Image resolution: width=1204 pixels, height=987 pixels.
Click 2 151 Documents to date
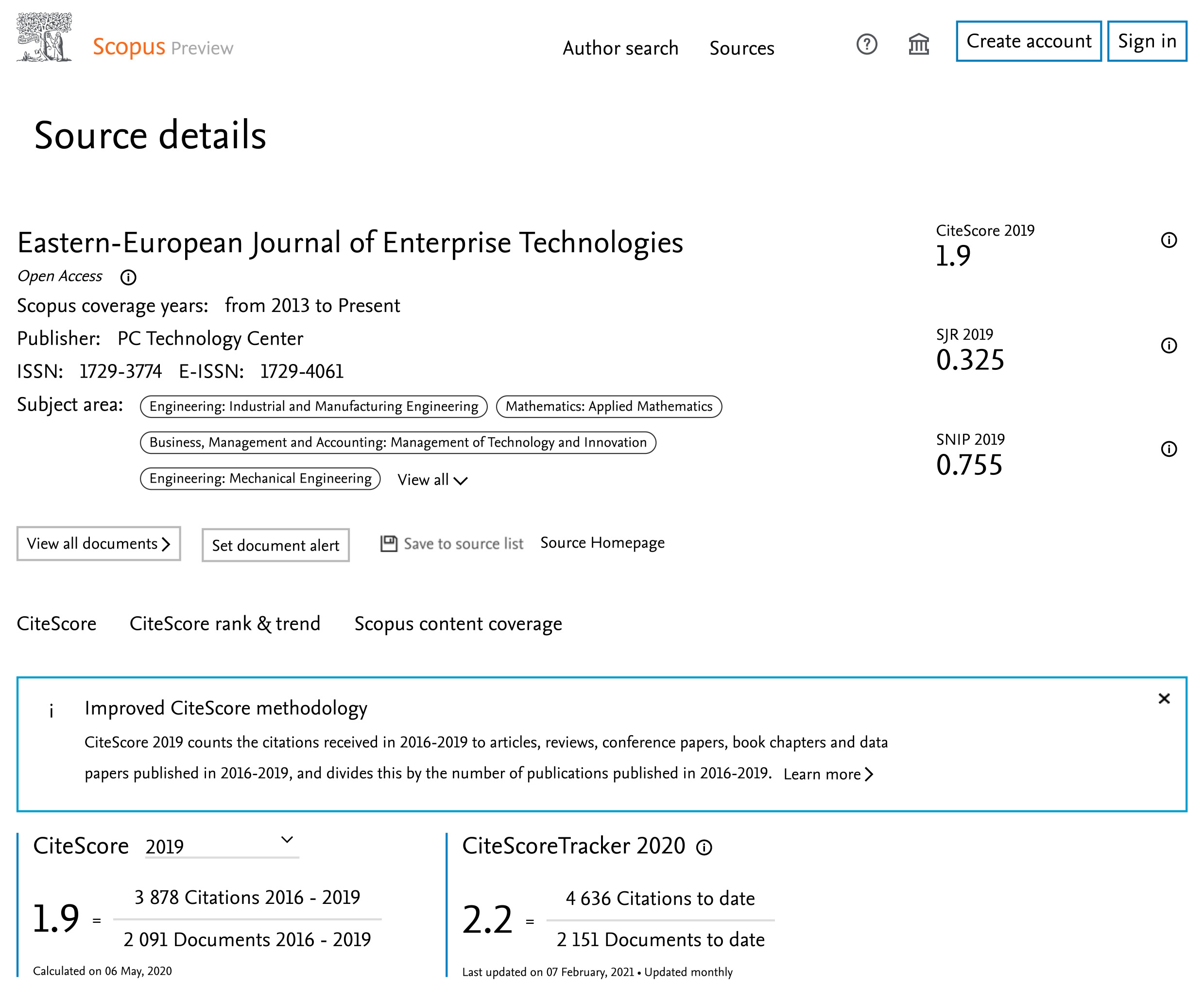click(661, 940)
